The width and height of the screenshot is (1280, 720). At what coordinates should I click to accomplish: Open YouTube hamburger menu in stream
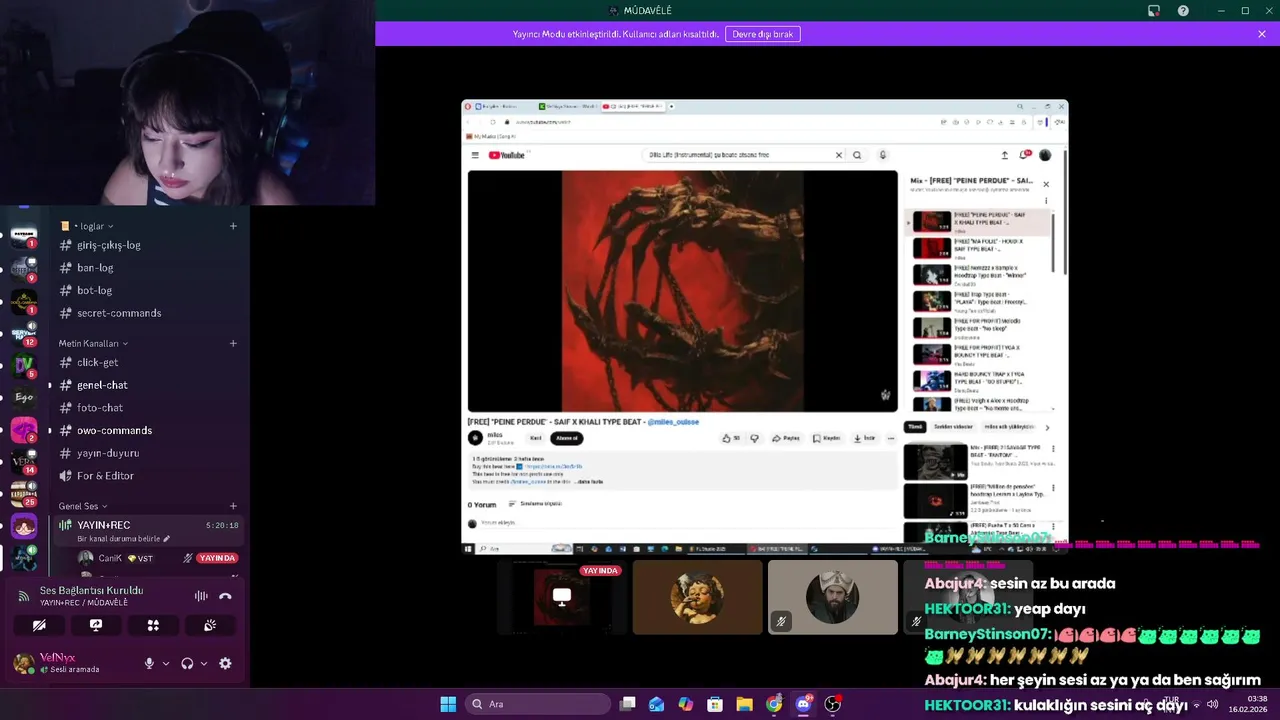click(x=475, y=155)
